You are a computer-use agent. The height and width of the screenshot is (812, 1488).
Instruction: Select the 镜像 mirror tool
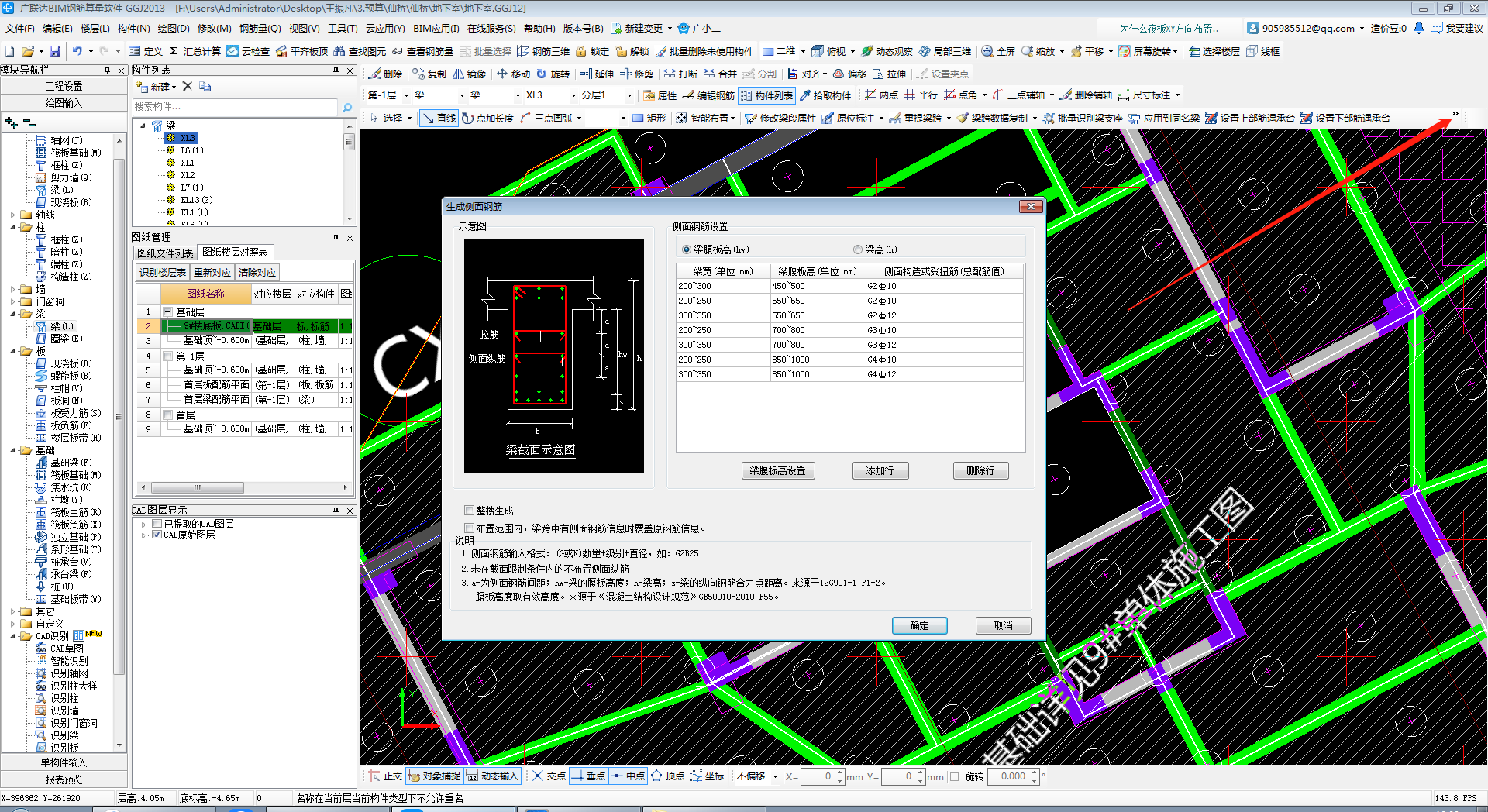470,74
